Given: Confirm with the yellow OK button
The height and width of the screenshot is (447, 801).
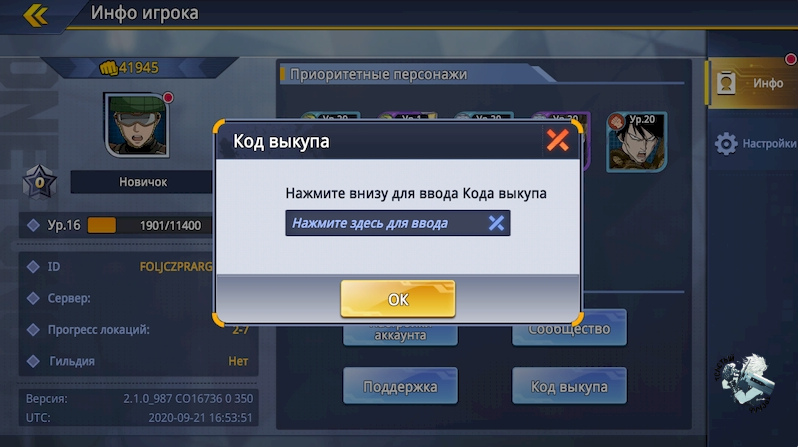Looking at the screenshot, I should pyautogui.click(x=398, y=299).
